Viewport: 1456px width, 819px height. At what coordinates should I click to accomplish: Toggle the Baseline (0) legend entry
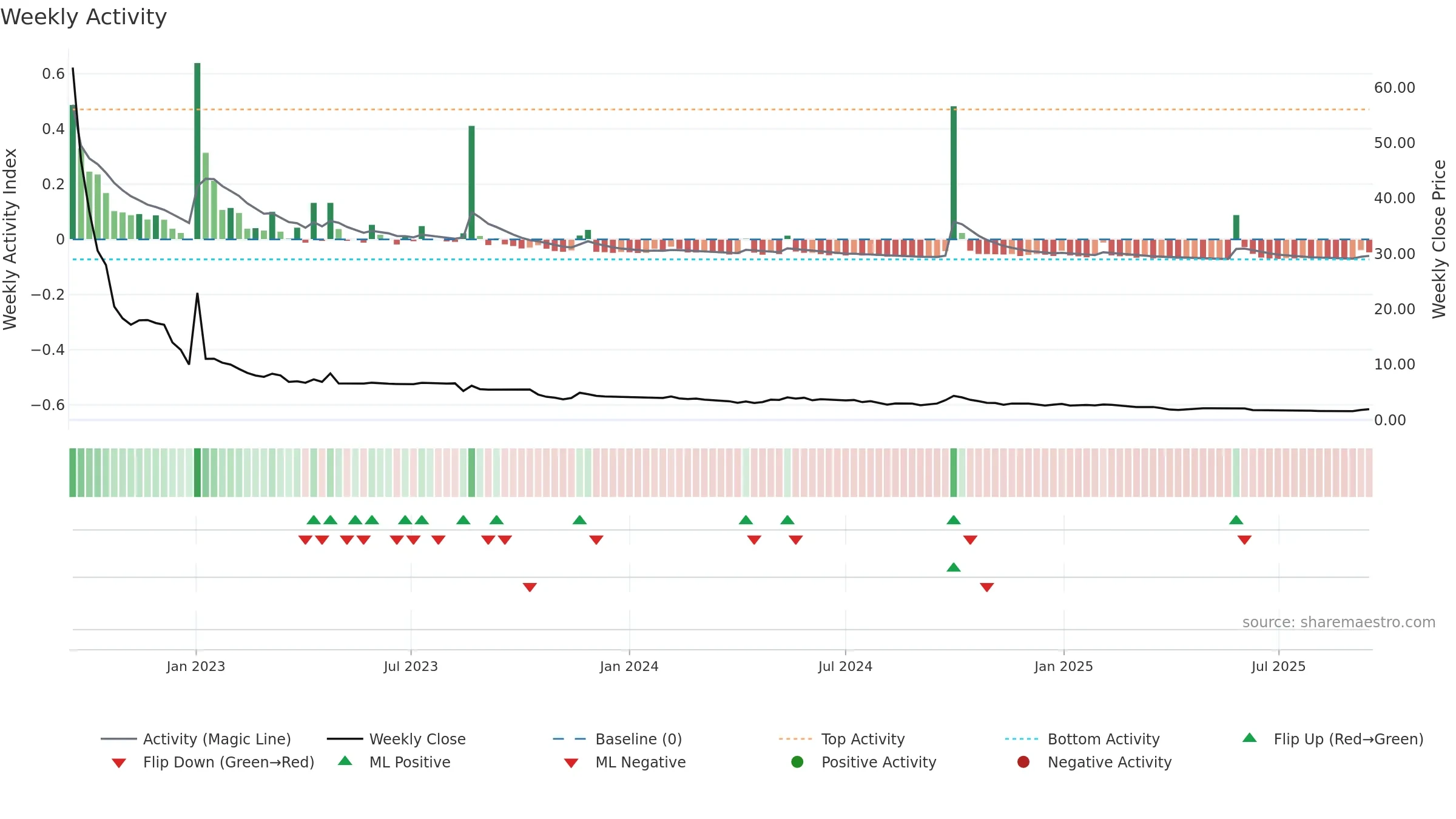pyautogui.click(x=618, y=739)
